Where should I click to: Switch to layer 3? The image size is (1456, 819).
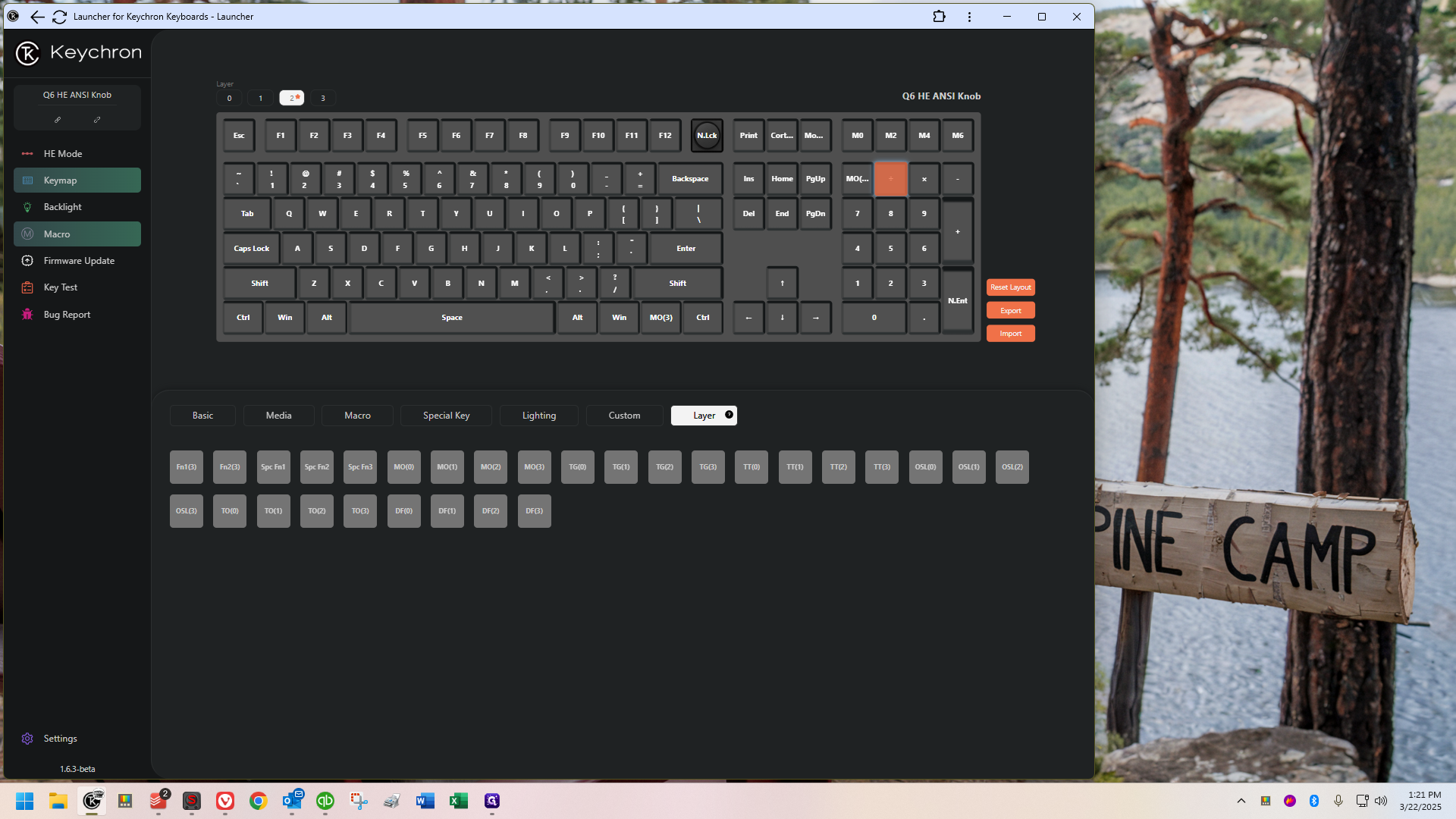pos(322,98)
